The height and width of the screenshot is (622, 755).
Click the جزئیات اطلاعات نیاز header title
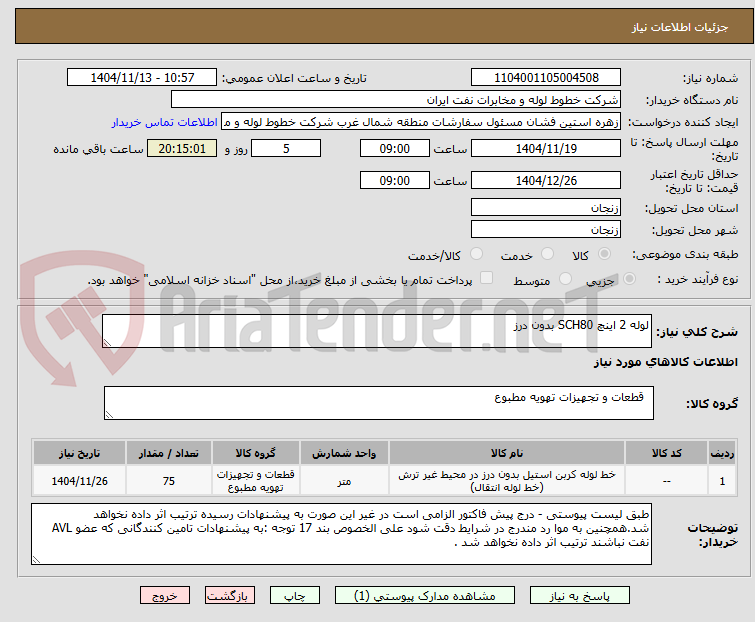[679, 27]
